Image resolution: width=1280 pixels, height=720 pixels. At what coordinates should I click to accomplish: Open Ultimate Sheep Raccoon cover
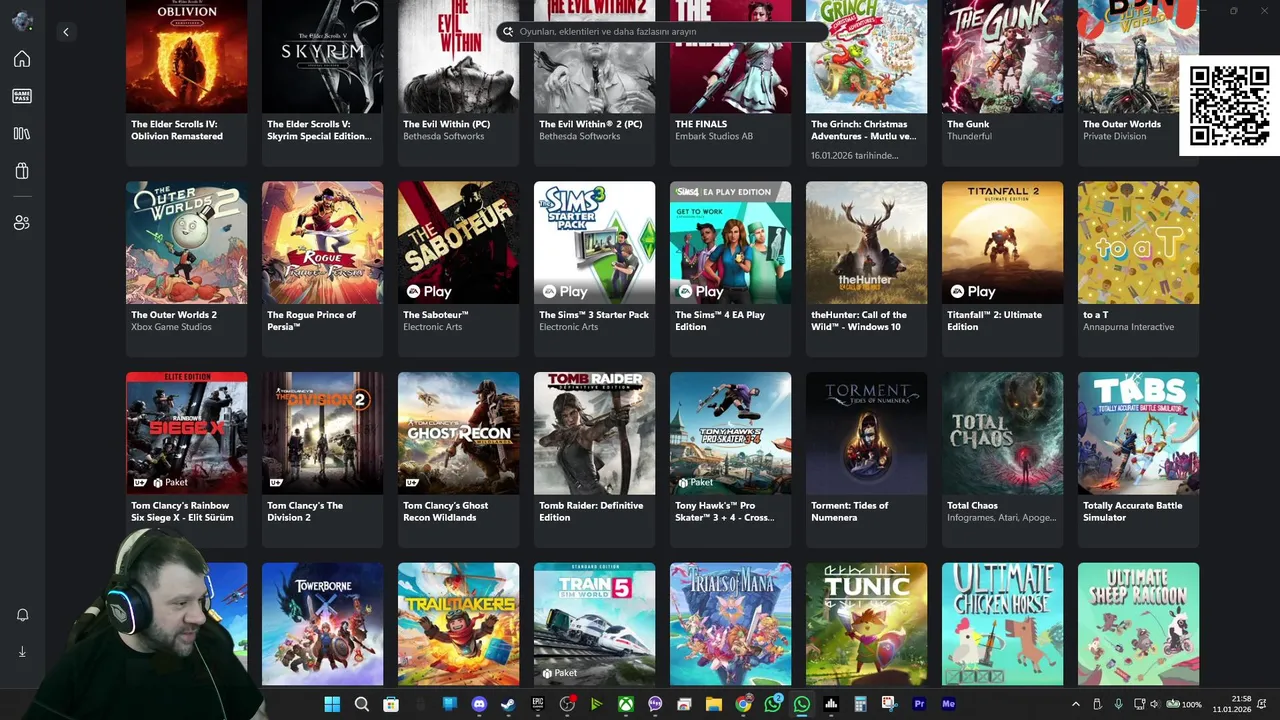pos(1138,624)
